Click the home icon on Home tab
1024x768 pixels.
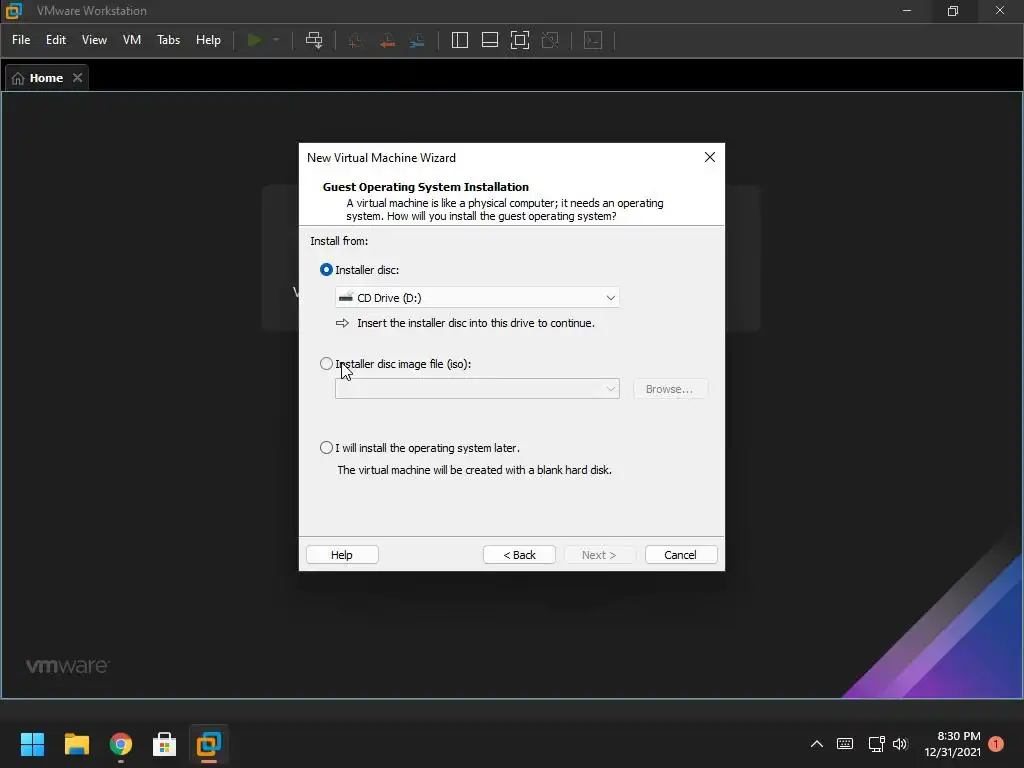pos(18,78)
